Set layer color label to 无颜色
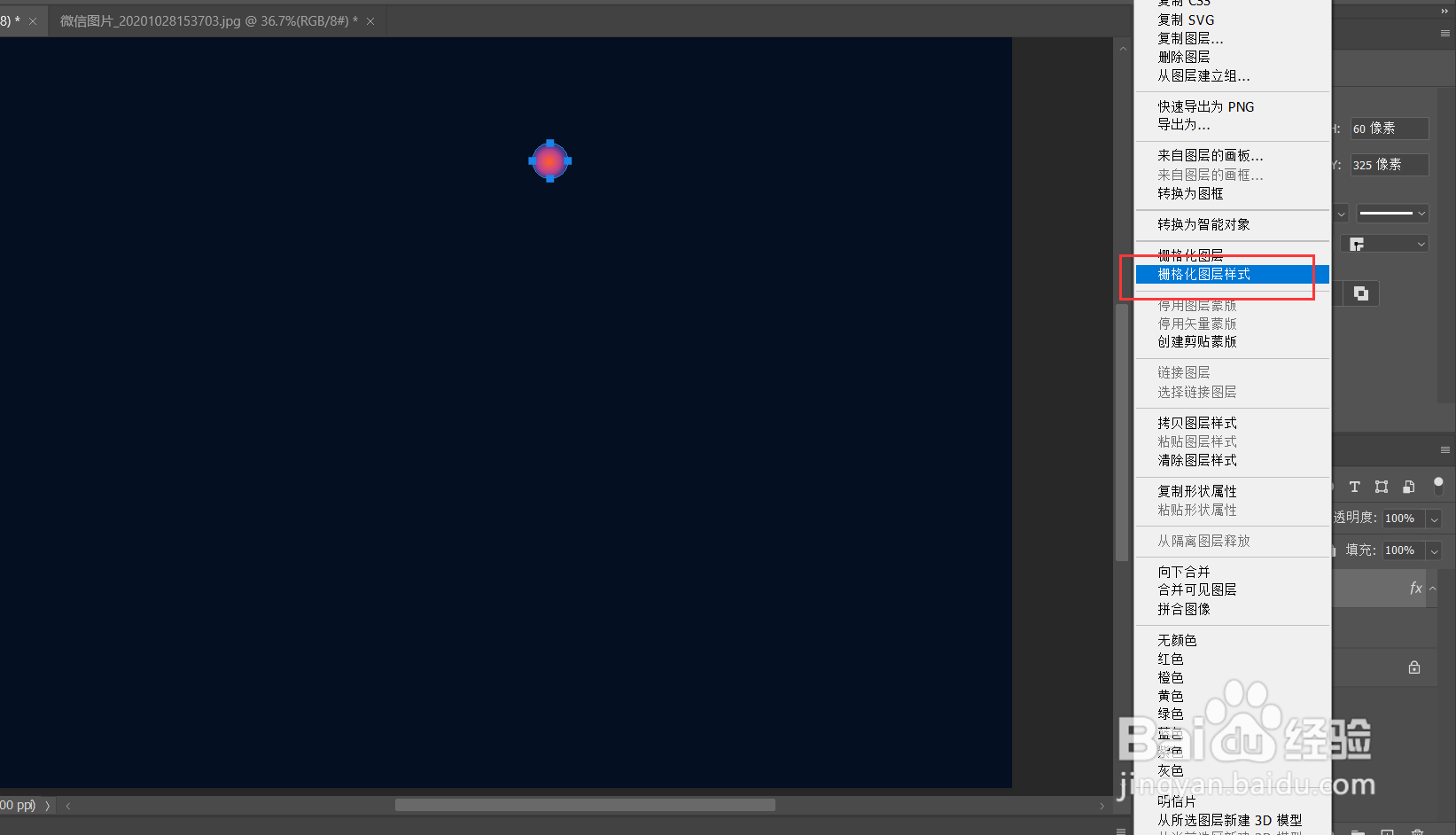The image size is (1456, 835). coord(1177,640)
